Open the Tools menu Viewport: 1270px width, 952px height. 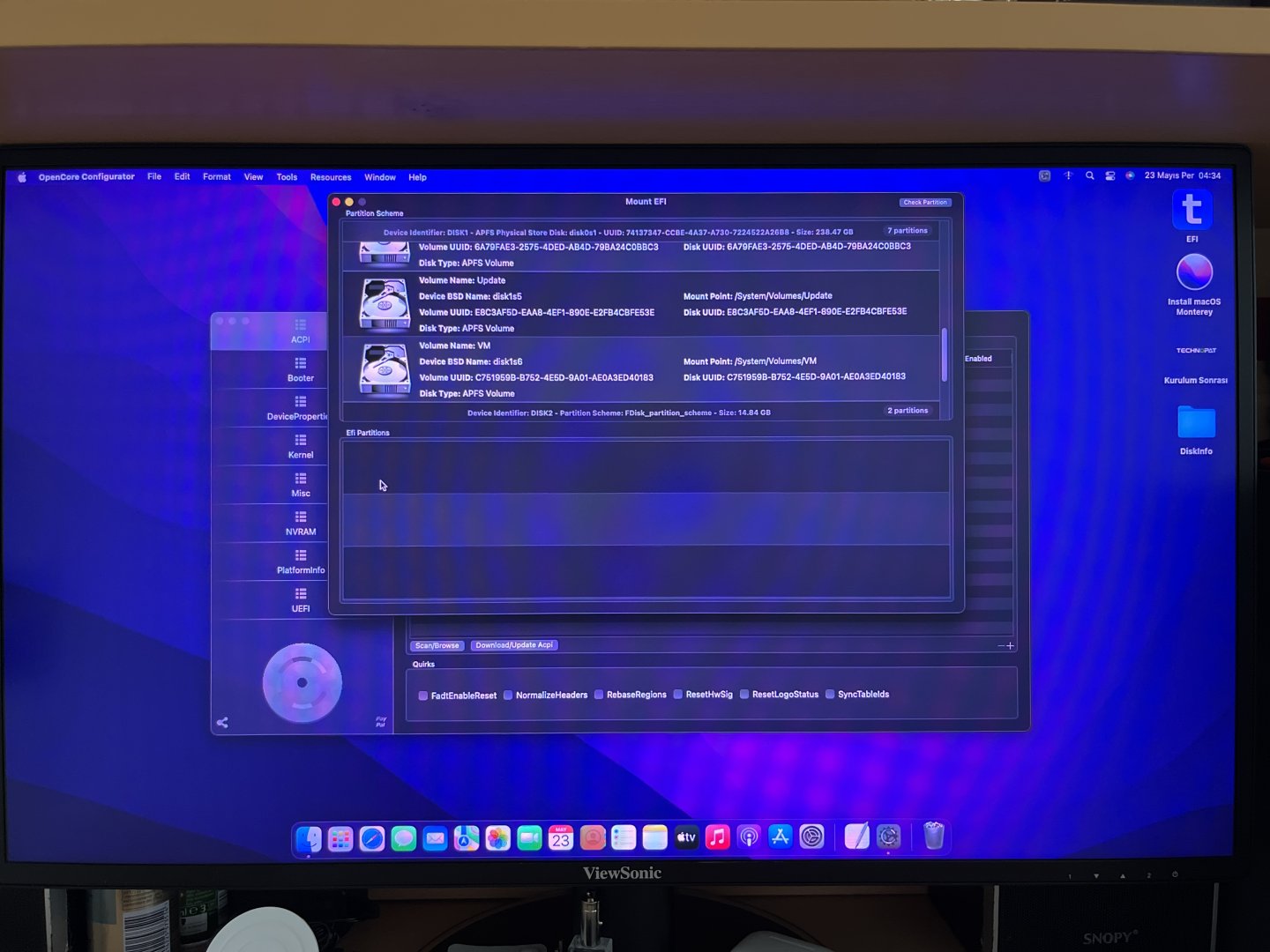coord(287,177)
